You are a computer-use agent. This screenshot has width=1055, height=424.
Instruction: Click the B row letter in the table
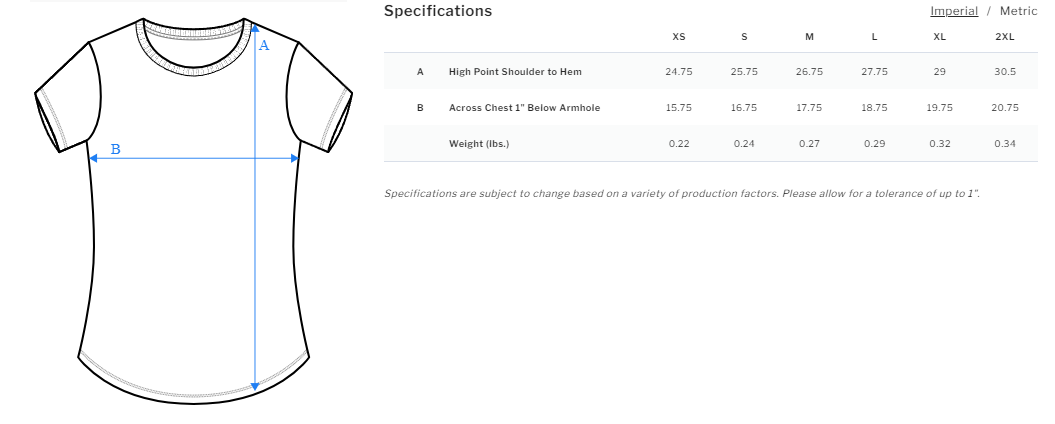pyautogui.click(x=420, y=108)
